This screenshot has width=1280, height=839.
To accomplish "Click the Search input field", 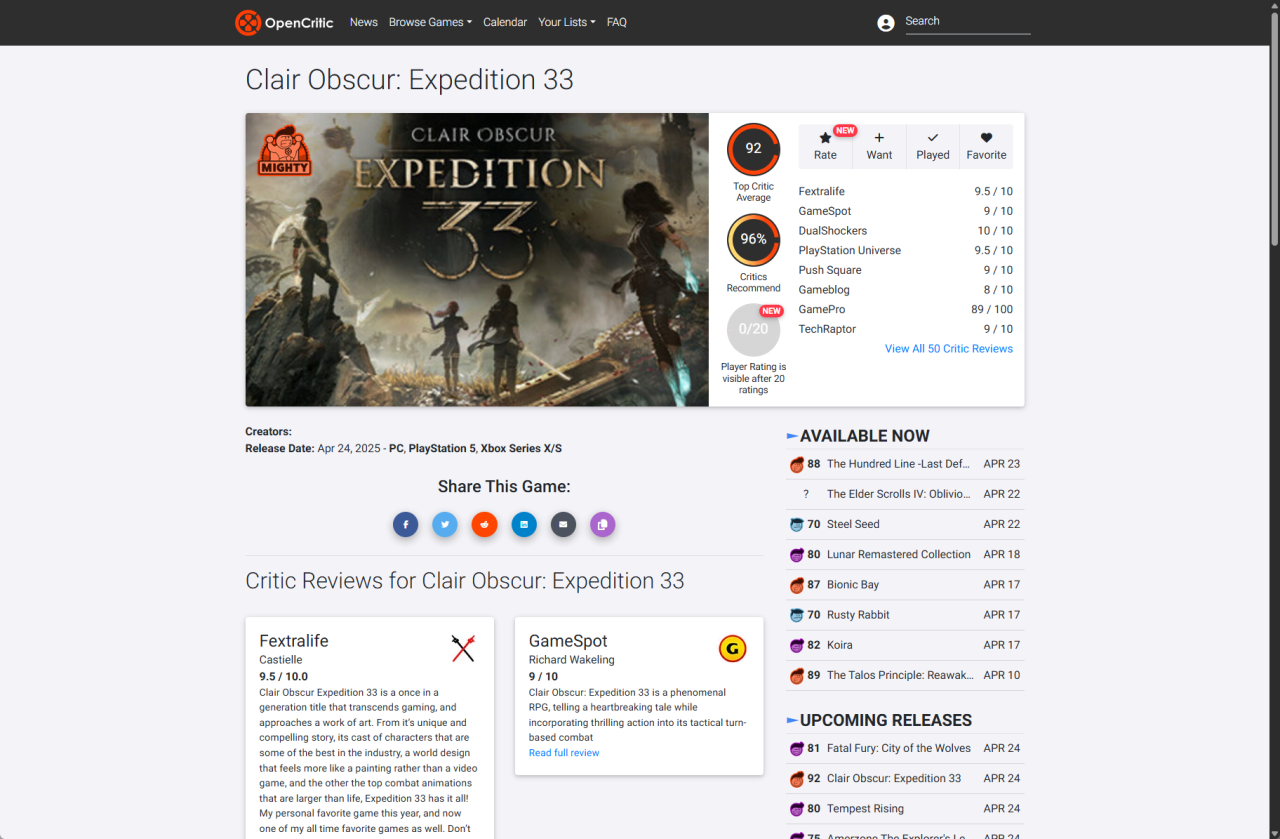I will pos(967,22).
